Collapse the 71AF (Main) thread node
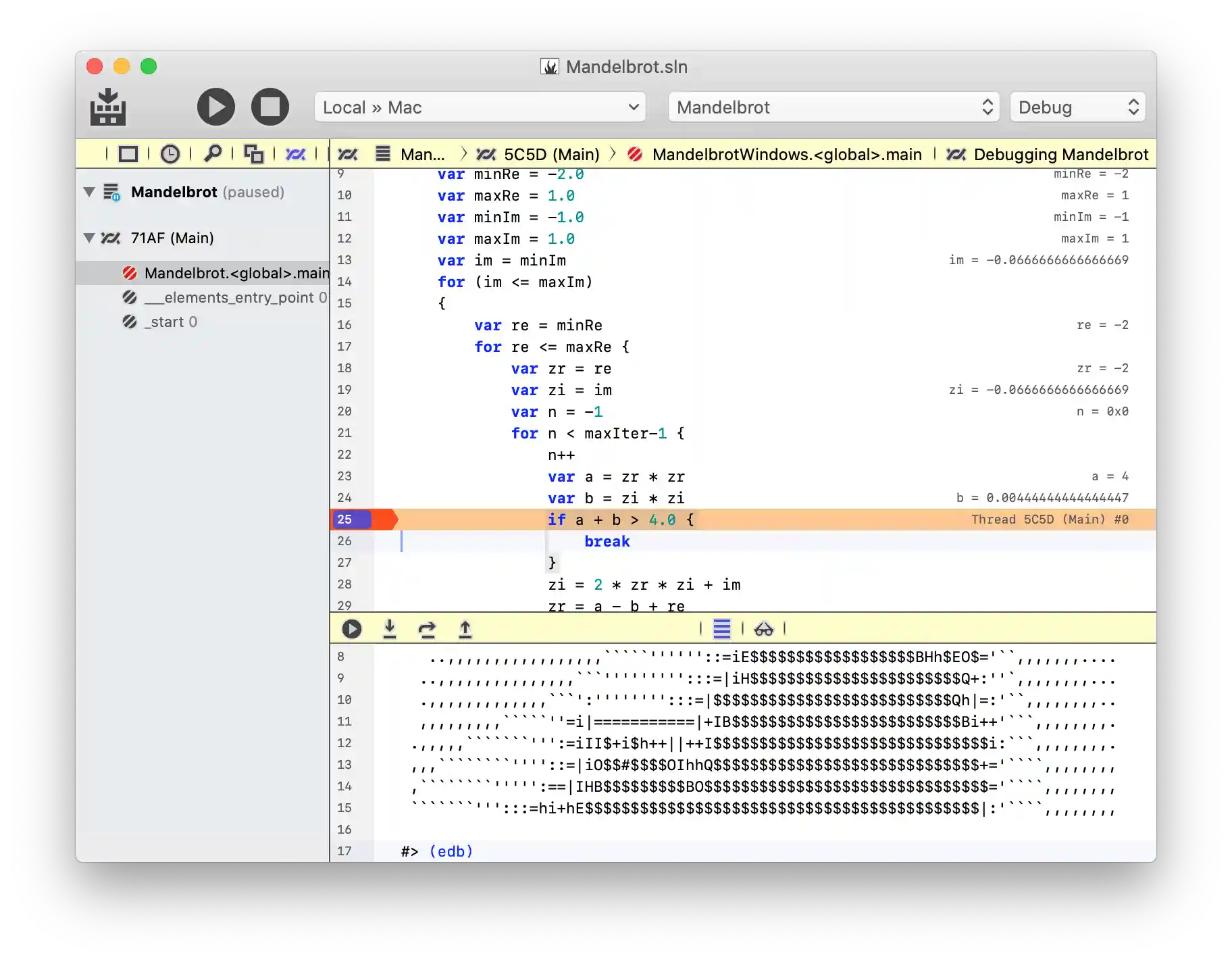 89,238
